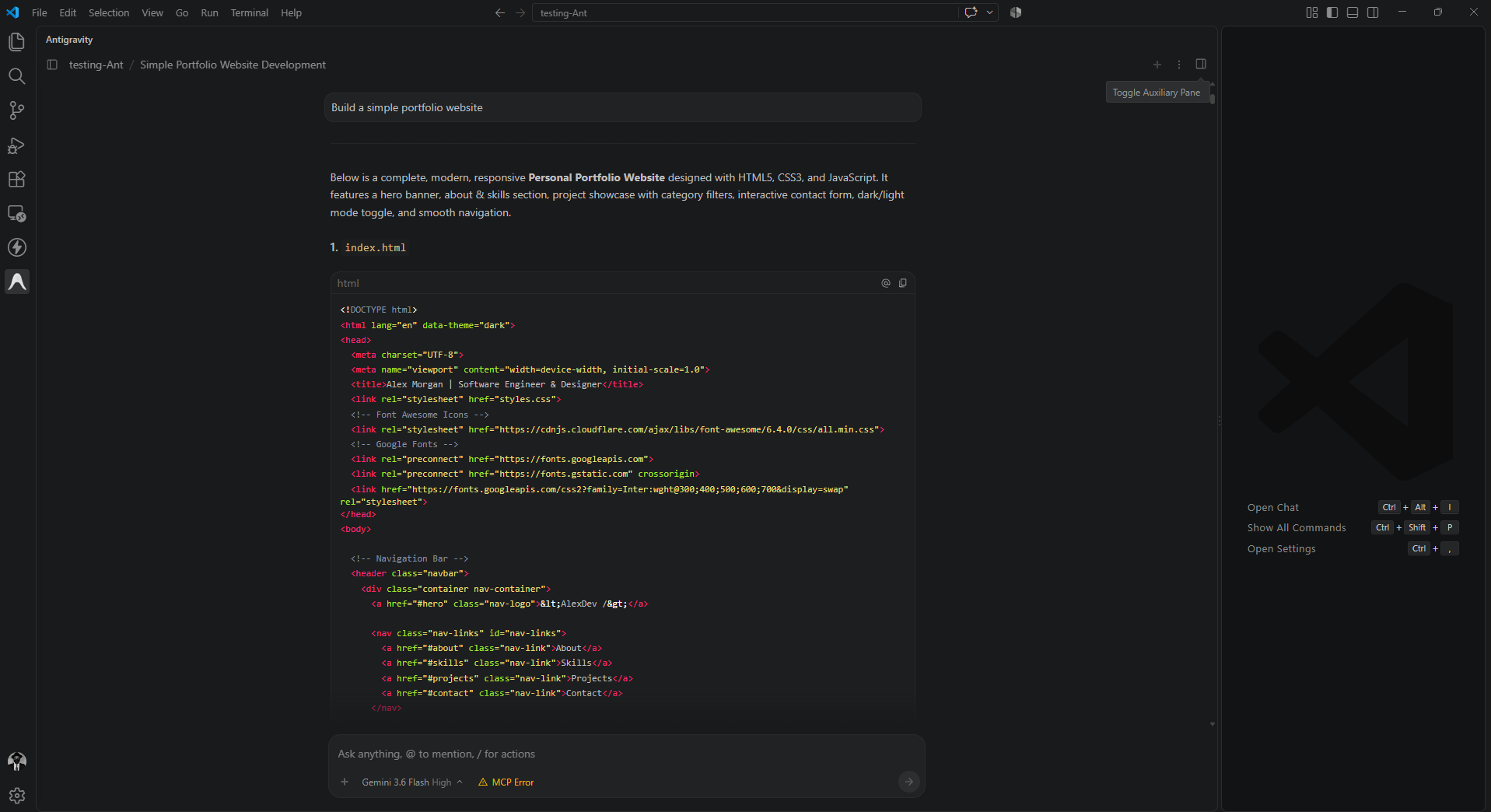Click Simple Portfolio Website Development breadcrumb
This screenshot has height=812, width=1491.
[x=233, y=65]
